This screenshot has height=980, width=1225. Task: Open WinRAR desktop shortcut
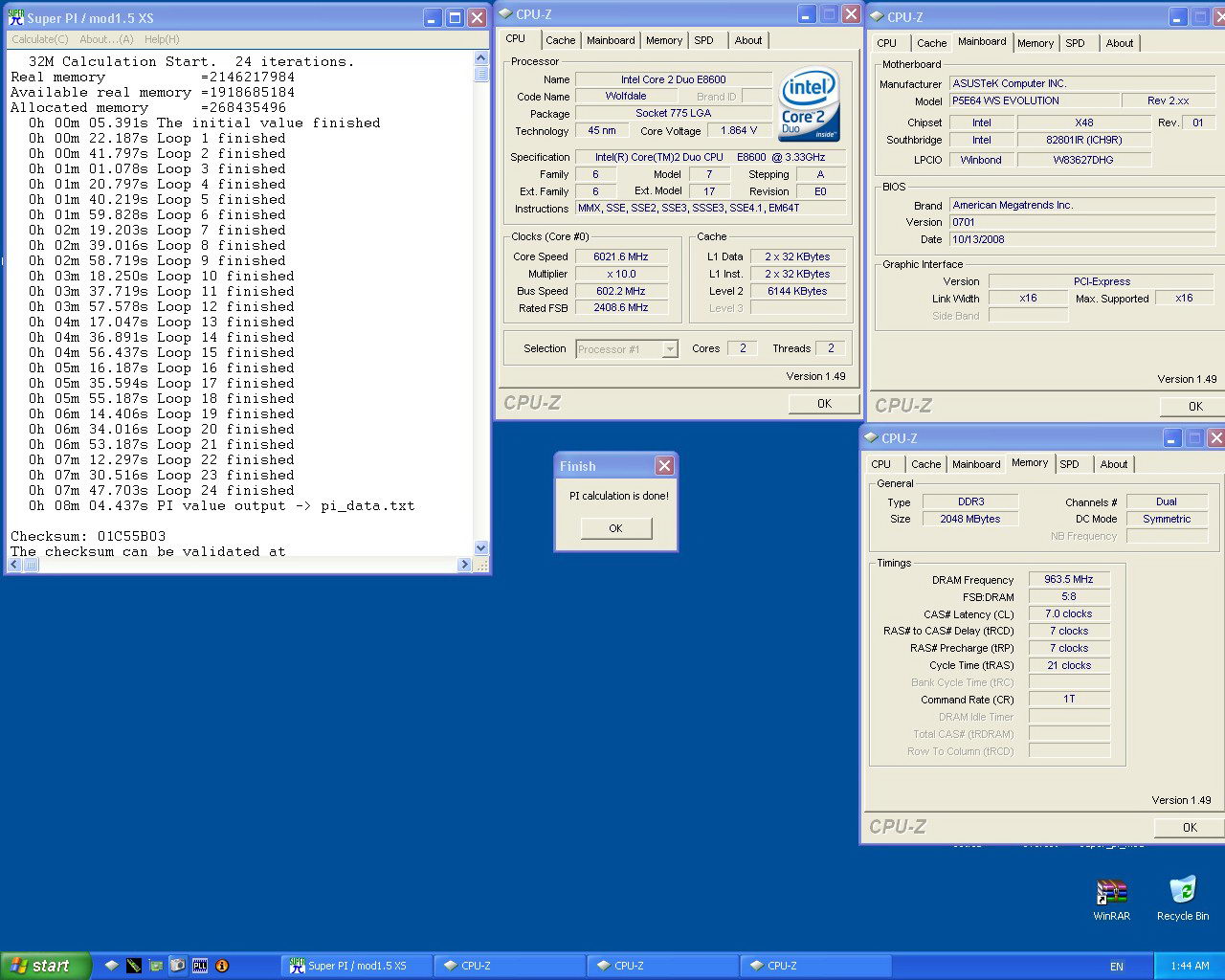[1111, 900]
